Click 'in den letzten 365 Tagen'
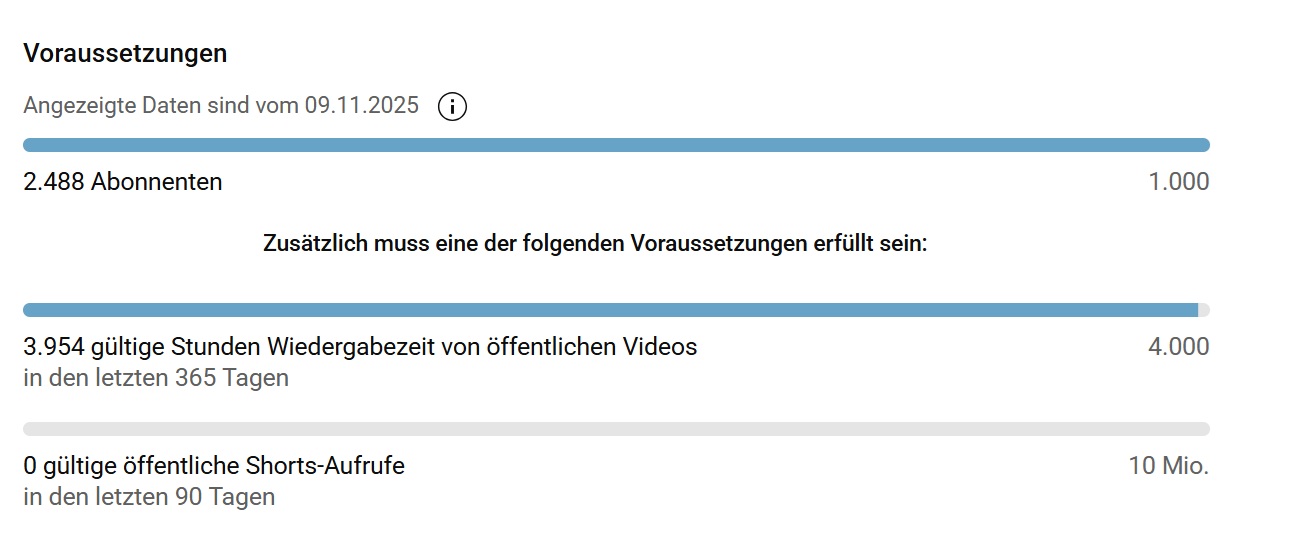The image size is (1289, 538). click(156, 378)
